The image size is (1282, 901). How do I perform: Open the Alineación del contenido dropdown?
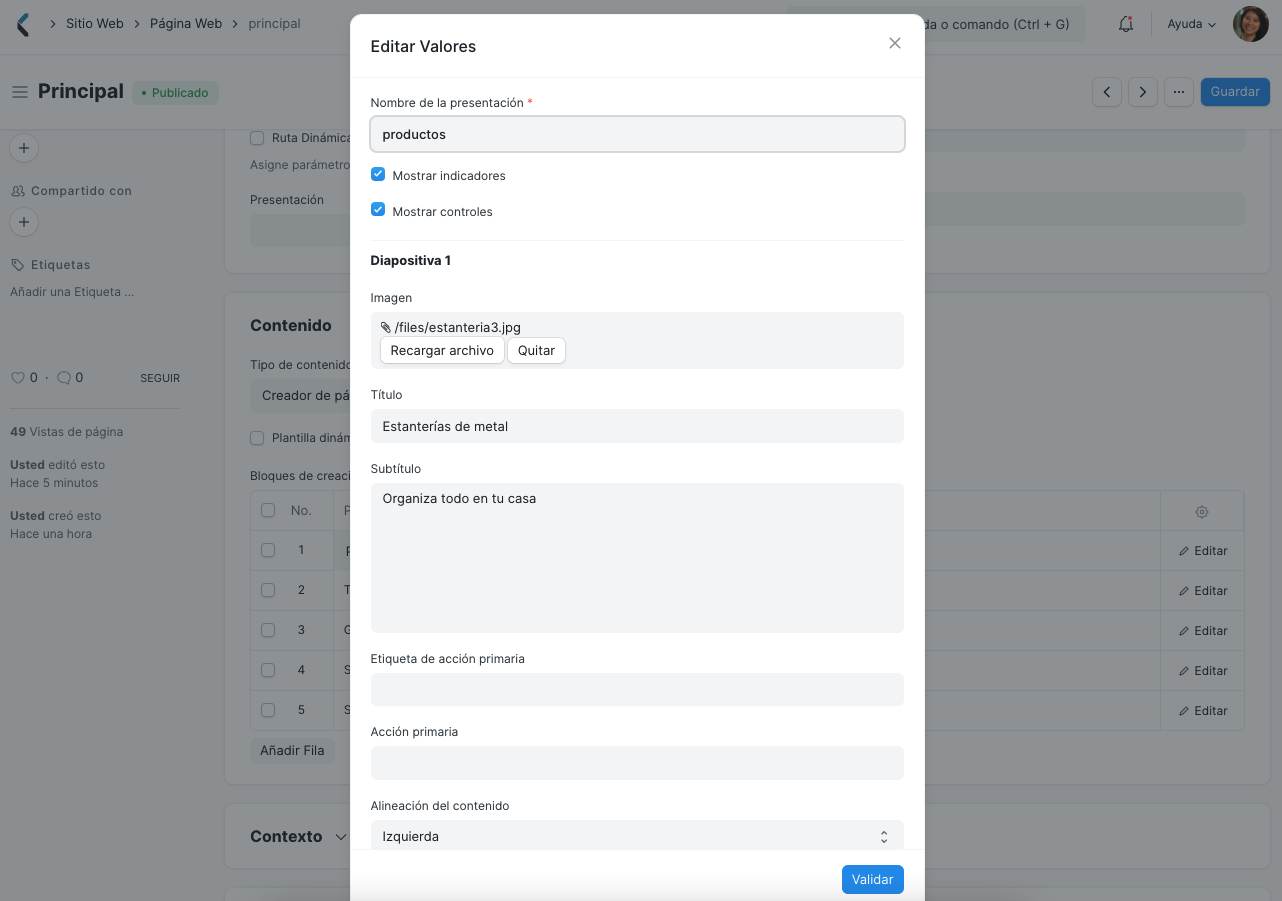click(x=636, y=835)
